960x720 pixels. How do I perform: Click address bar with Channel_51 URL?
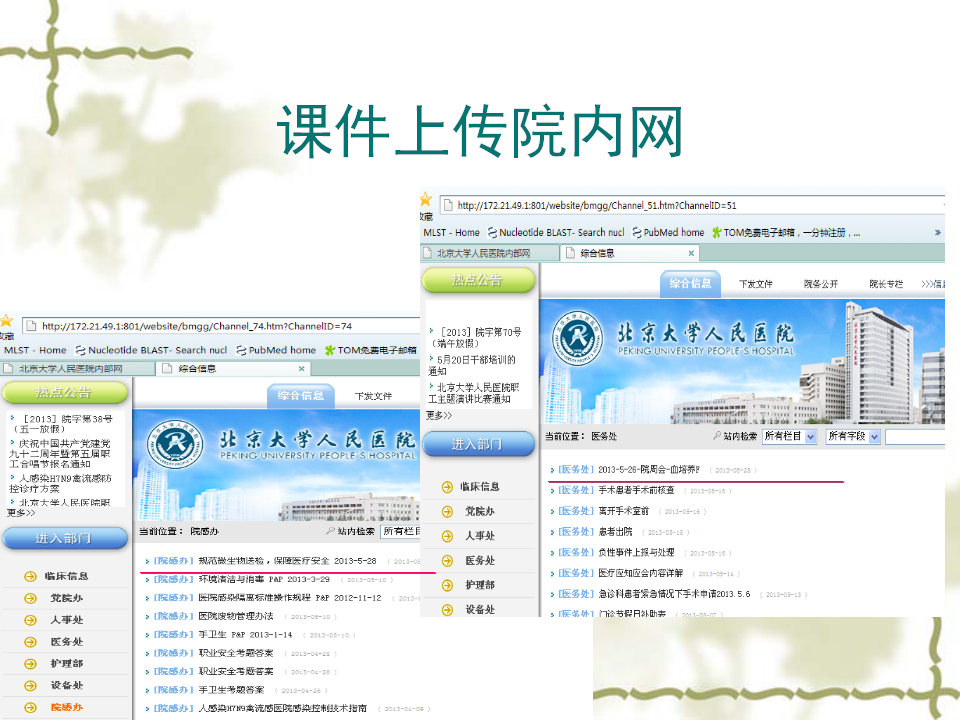692,206
